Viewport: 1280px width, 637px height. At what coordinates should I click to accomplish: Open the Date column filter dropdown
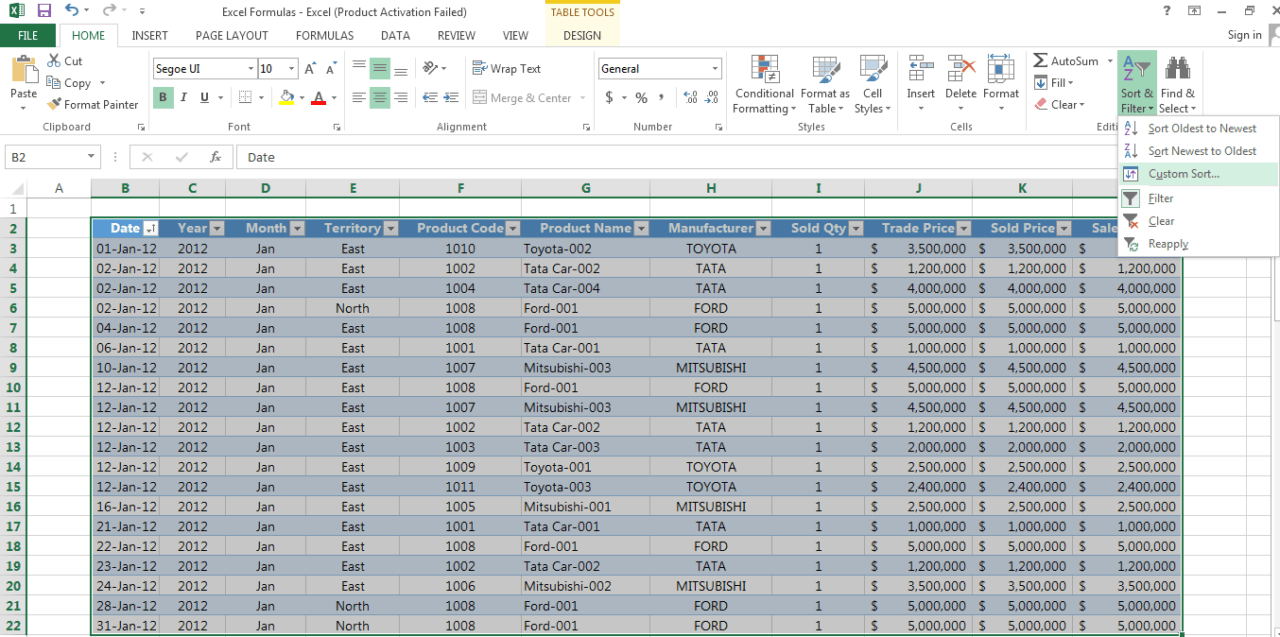pyautogui.click(x=151, y=228)
